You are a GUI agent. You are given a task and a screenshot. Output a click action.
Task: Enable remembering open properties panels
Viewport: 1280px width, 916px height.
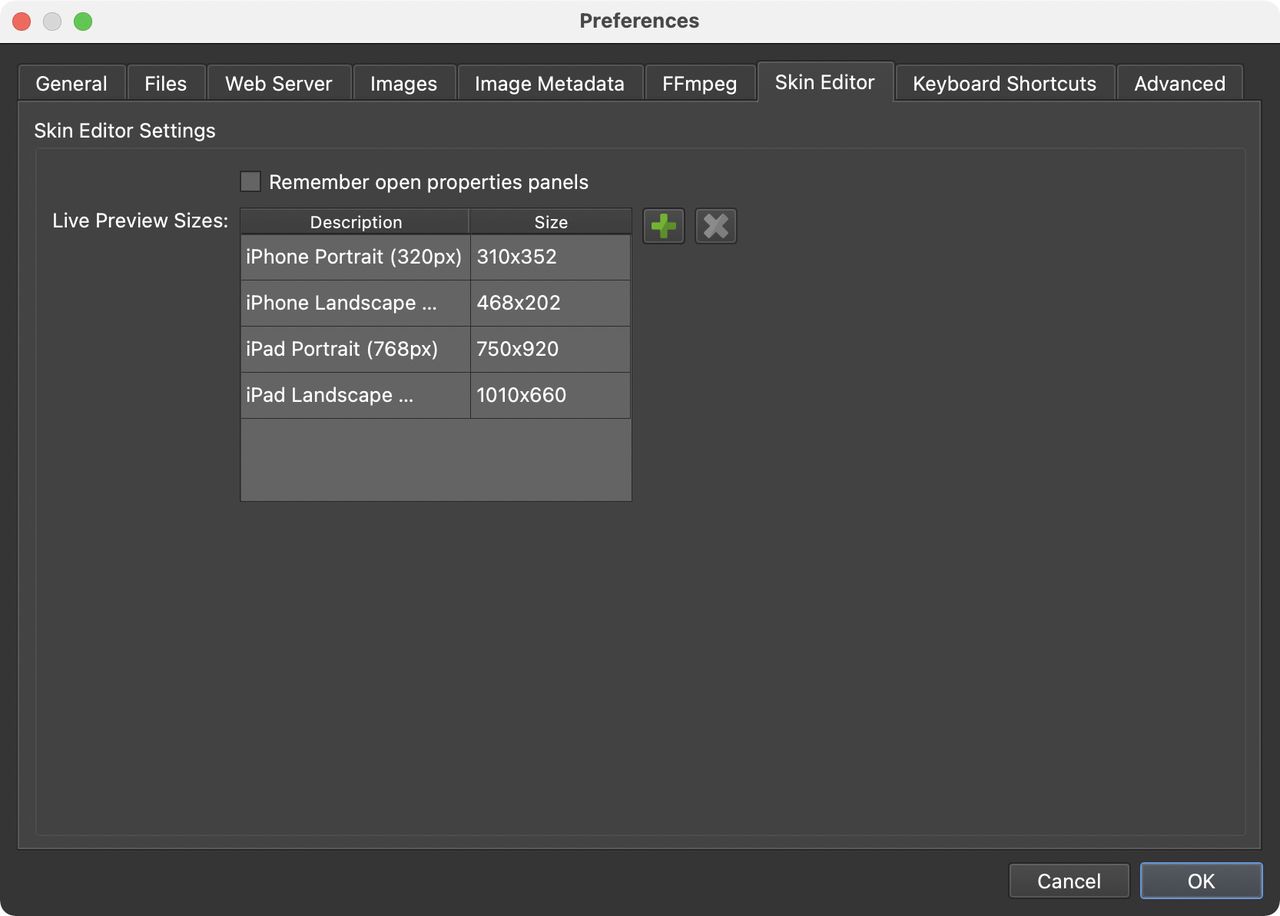250,181
